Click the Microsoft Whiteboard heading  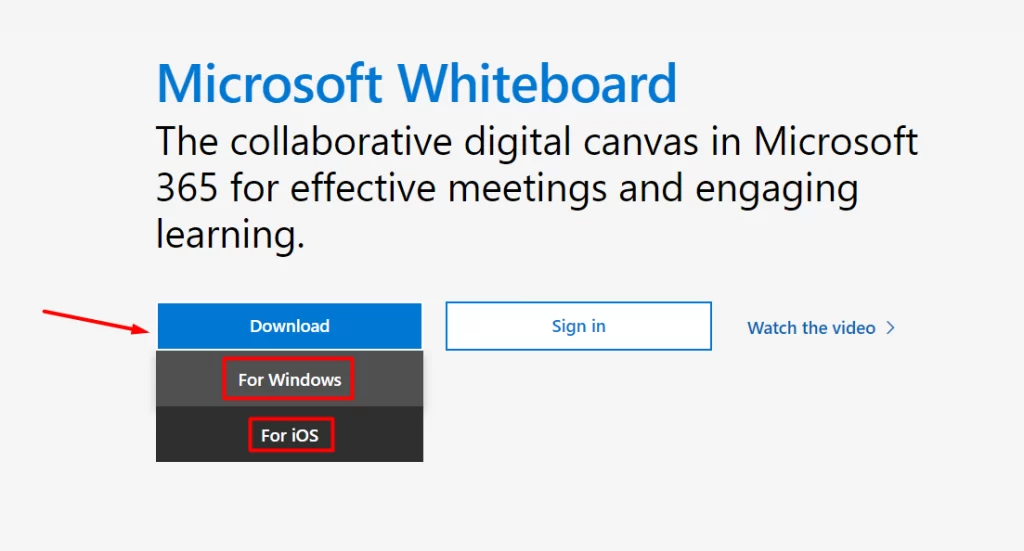pos(416,84)
